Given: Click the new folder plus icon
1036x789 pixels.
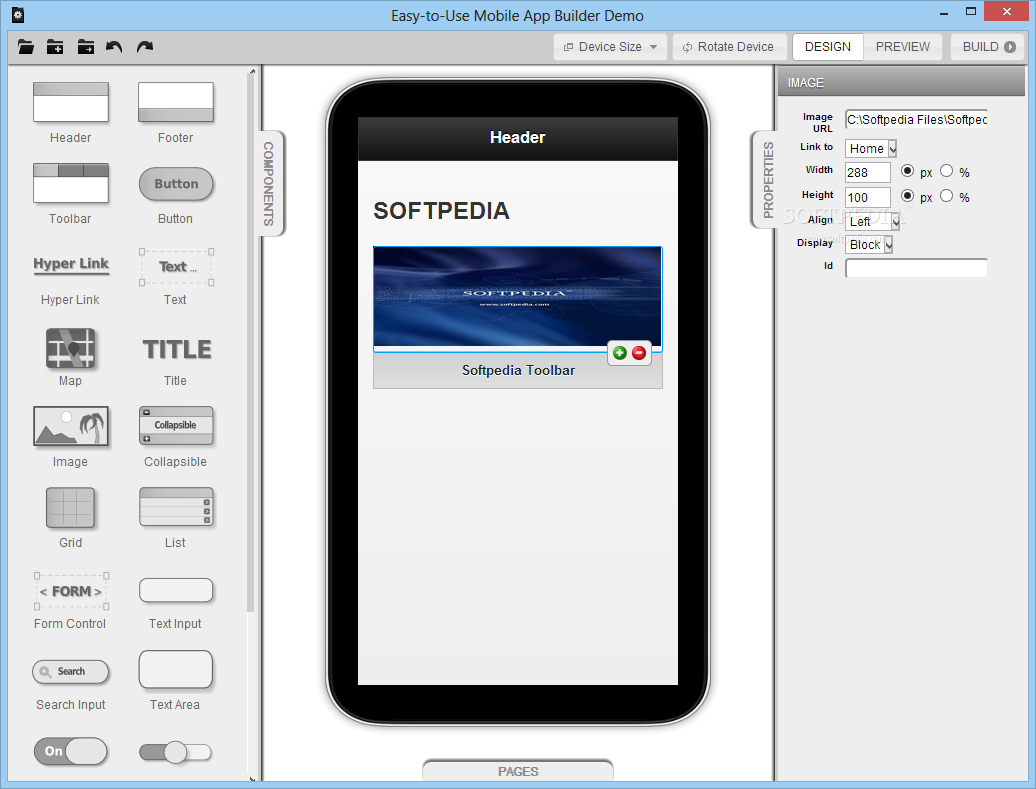Looking at the screenshot, I should tap(55, 47).
